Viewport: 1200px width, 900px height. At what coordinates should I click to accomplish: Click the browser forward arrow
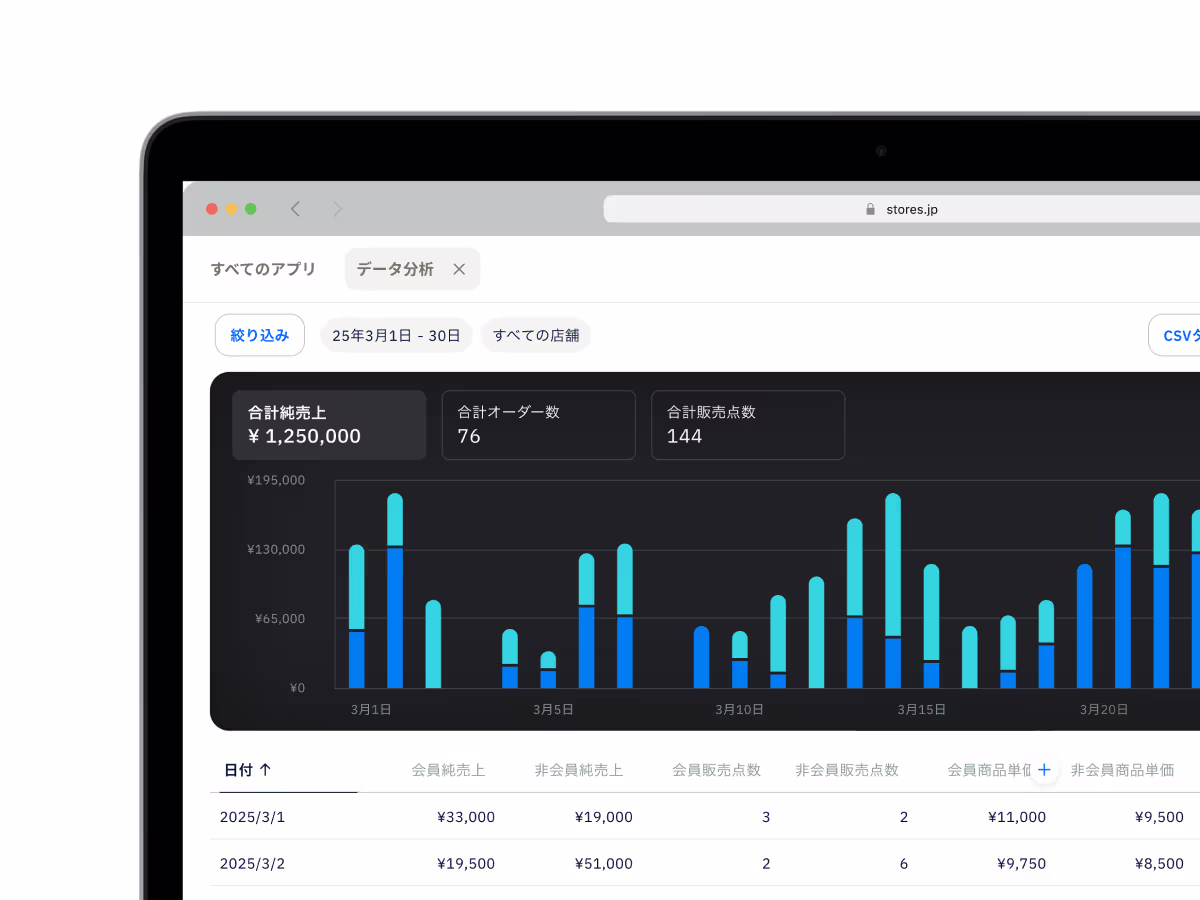[338, 209]
